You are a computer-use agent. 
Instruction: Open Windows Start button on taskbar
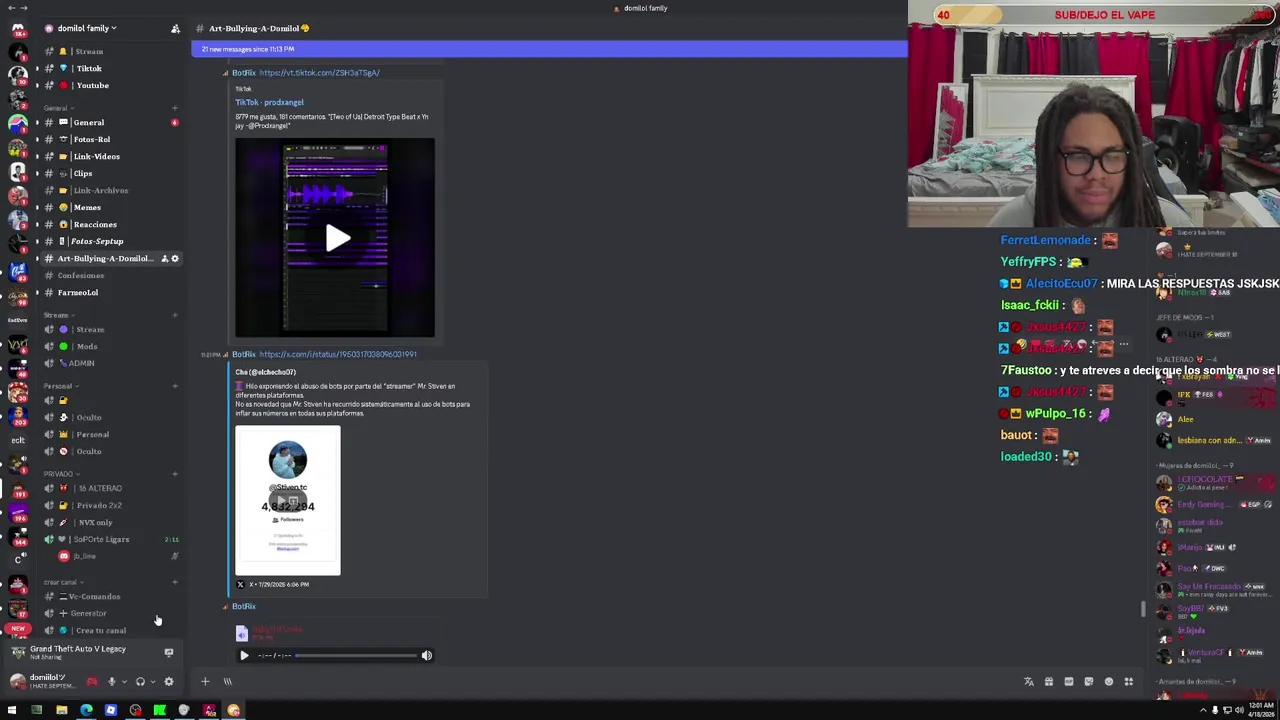pyautogui.click(x=12, y=711)
